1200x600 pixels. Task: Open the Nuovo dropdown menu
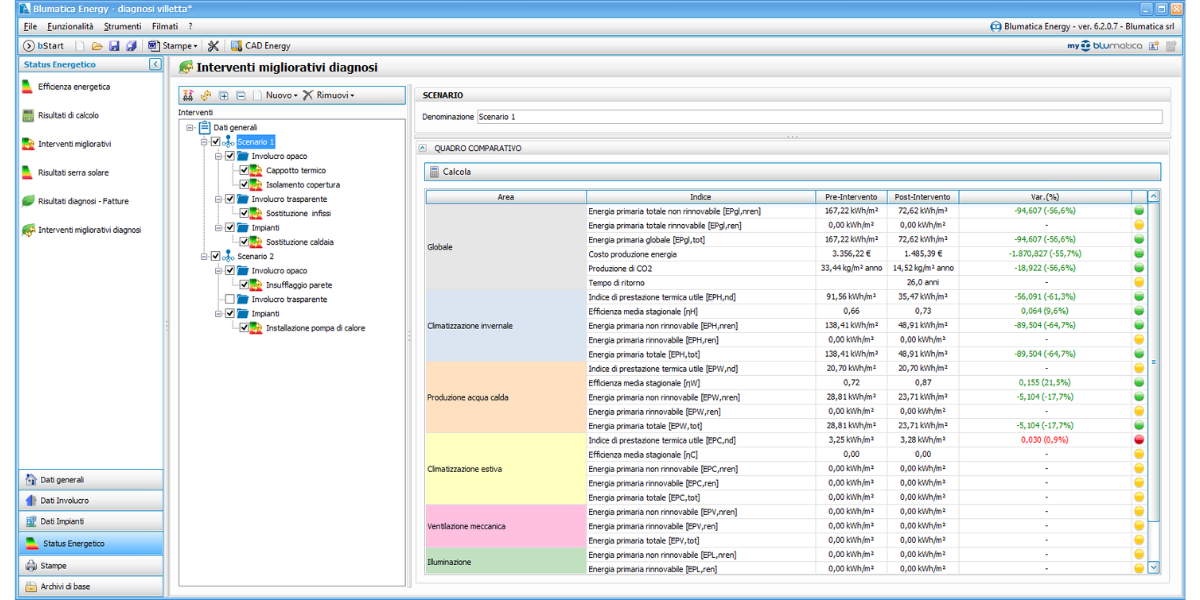click(x=281, y=95)
